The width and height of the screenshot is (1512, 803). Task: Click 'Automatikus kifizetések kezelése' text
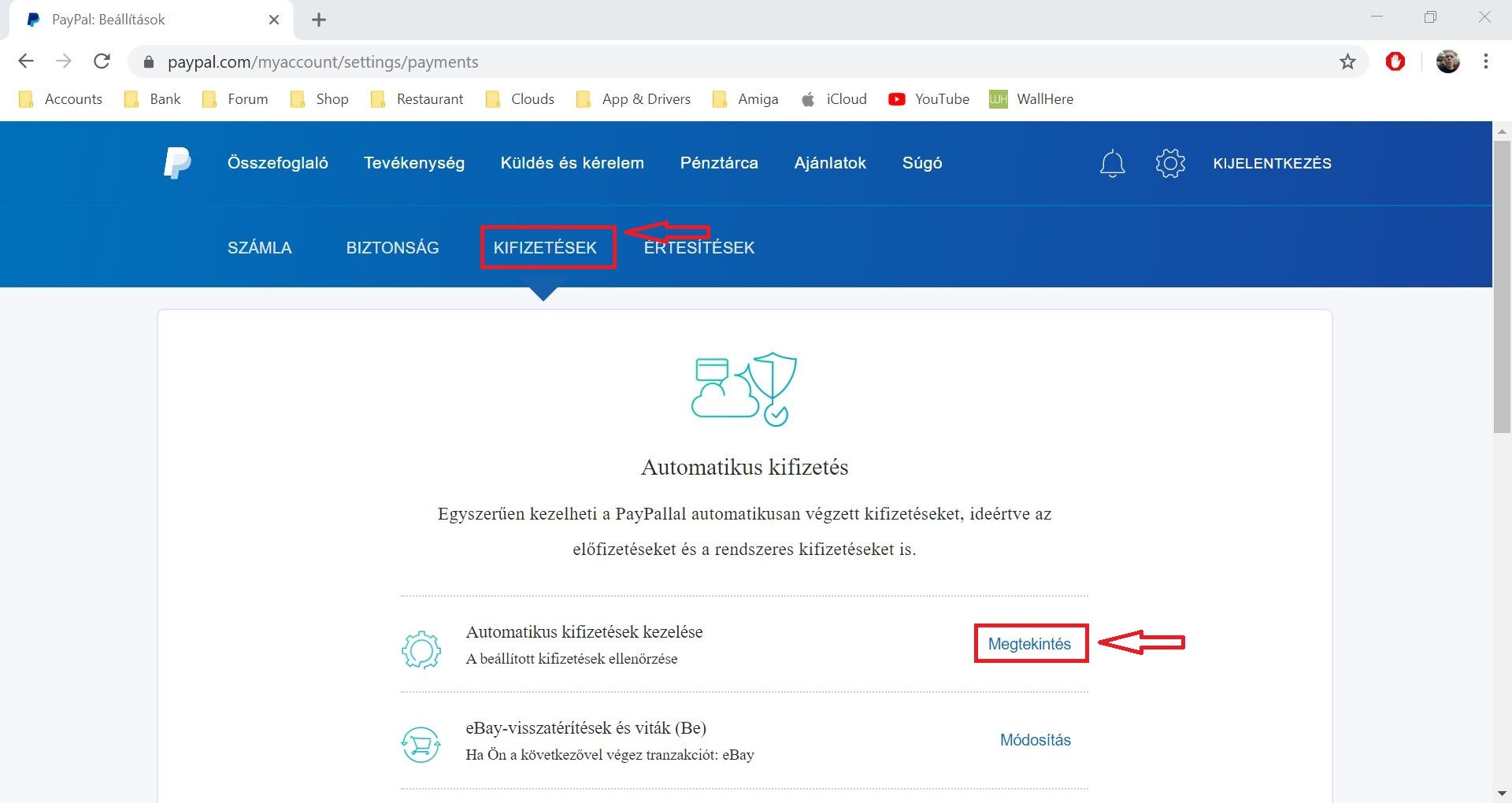pos(584,631)
